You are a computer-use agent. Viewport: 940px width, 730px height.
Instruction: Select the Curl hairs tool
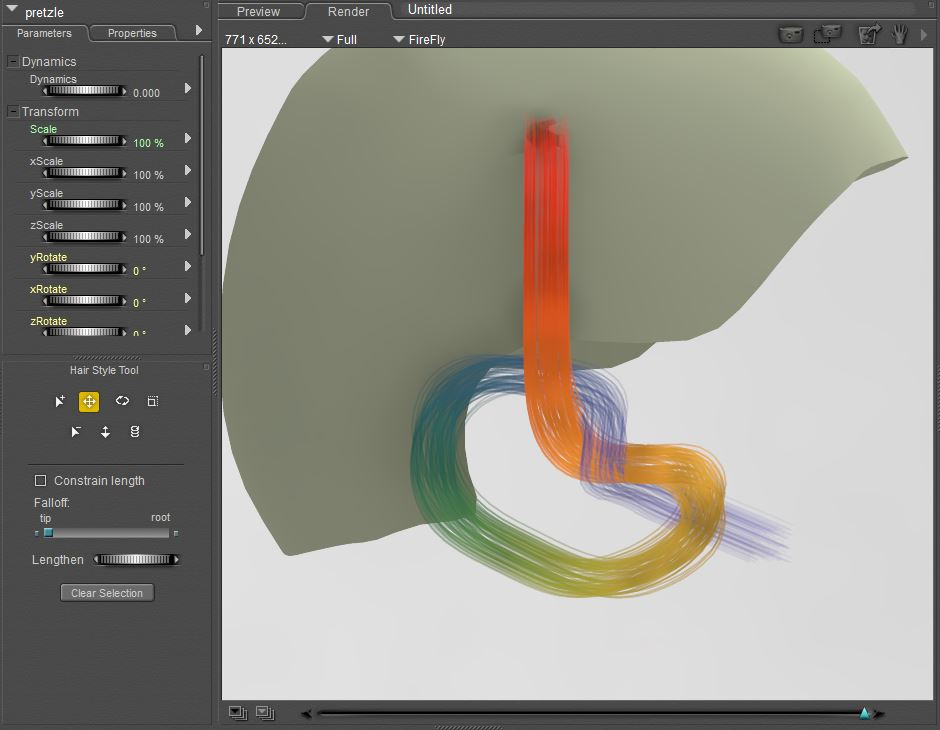(x=122, y=401)
